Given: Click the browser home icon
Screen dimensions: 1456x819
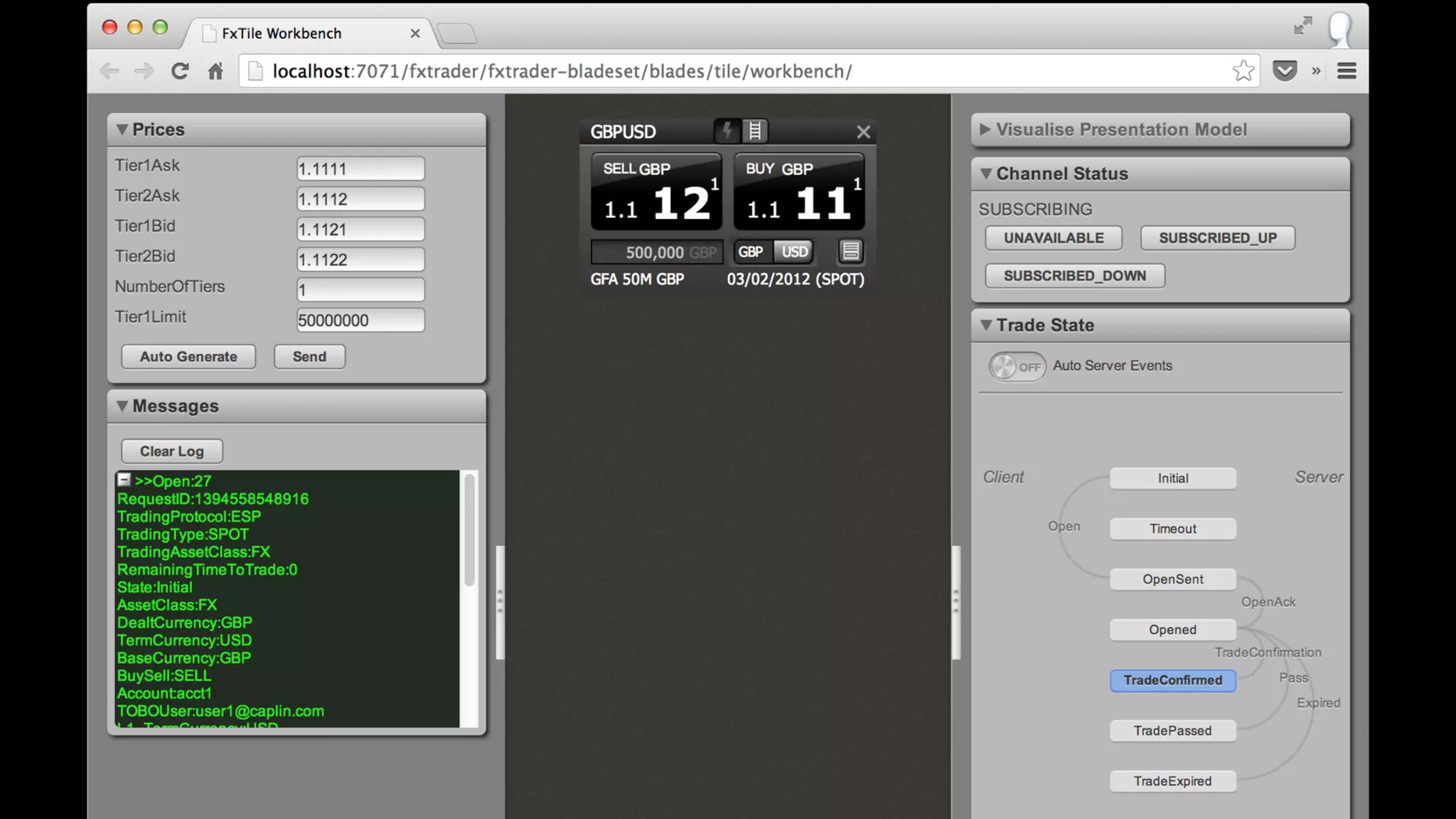Looking at the screenshot, I should 215,71.
